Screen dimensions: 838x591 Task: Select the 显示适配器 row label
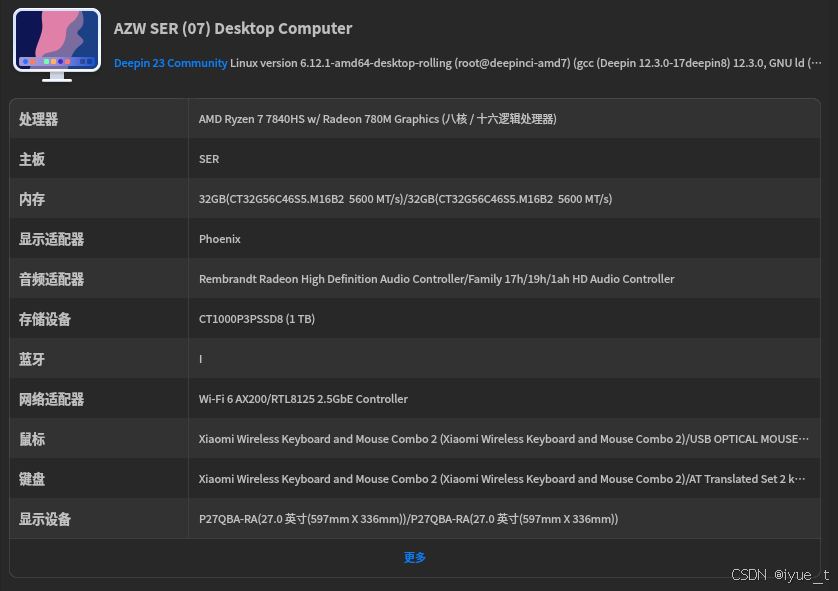[x=51, y=239]
